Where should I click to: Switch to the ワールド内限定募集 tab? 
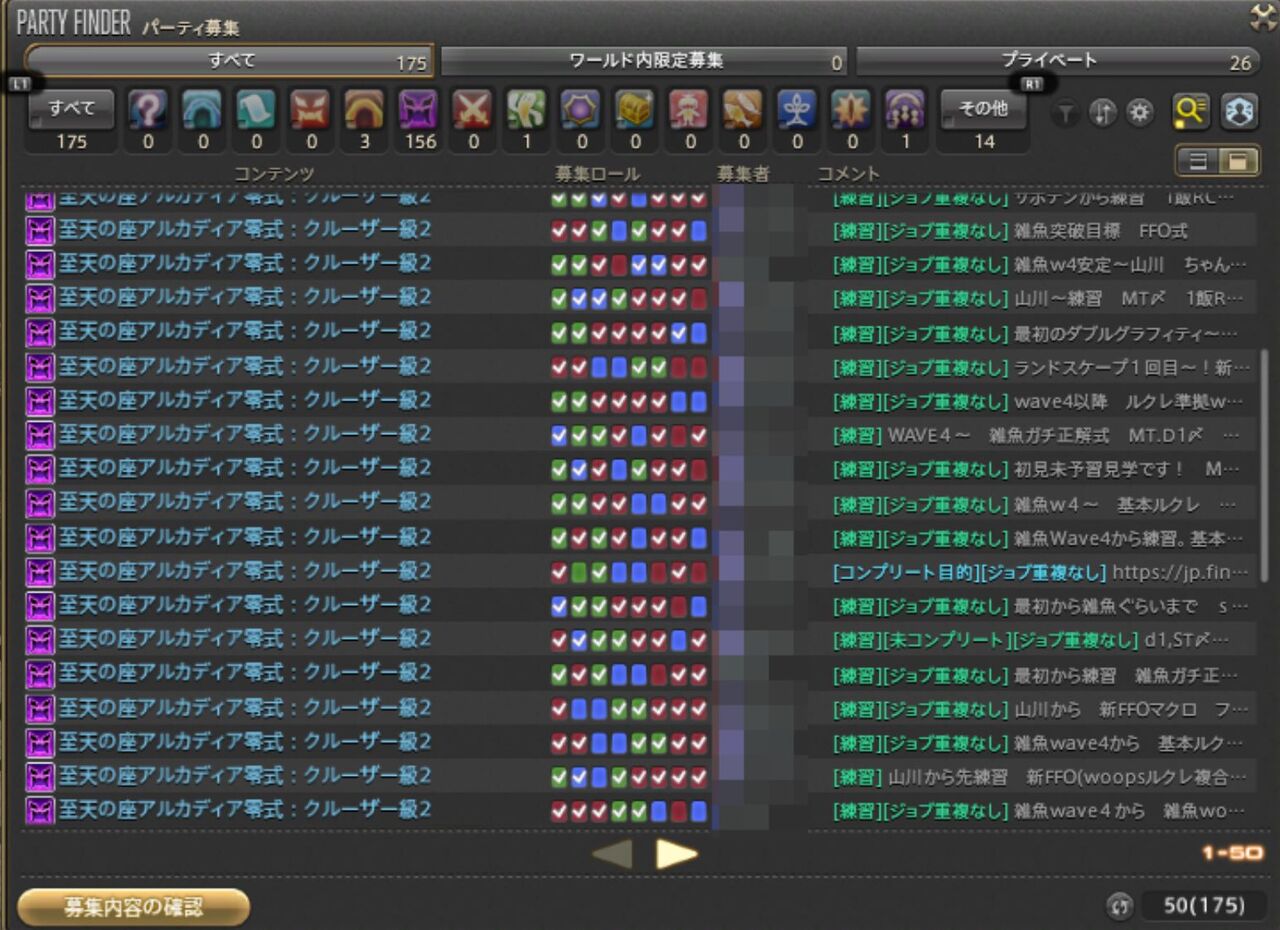(645, 61)
